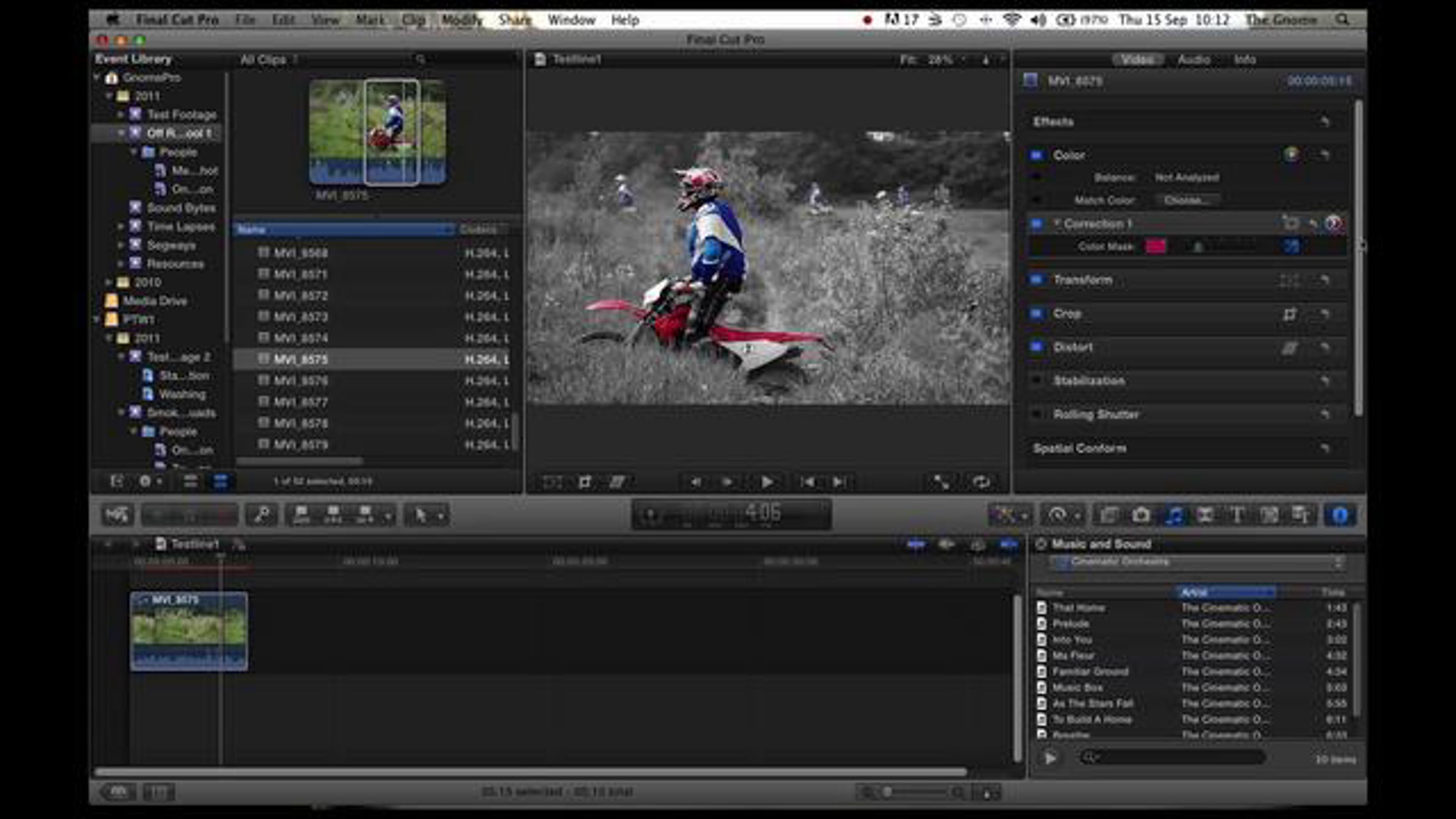1456x819 pixels.
Task: Open the Modify menu
Action: click(x=462, y=20)
